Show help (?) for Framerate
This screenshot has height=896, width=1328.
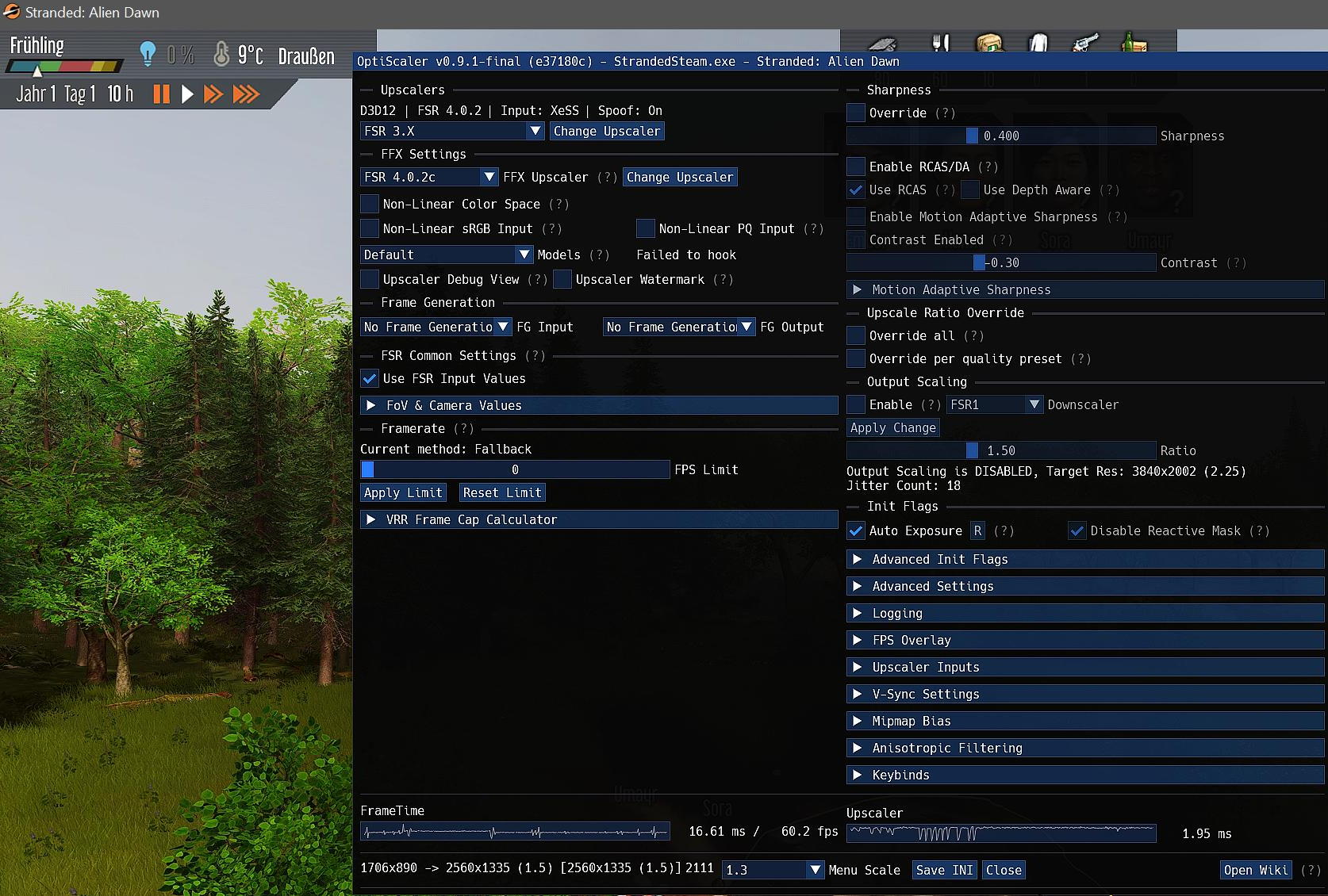point(463,428)
